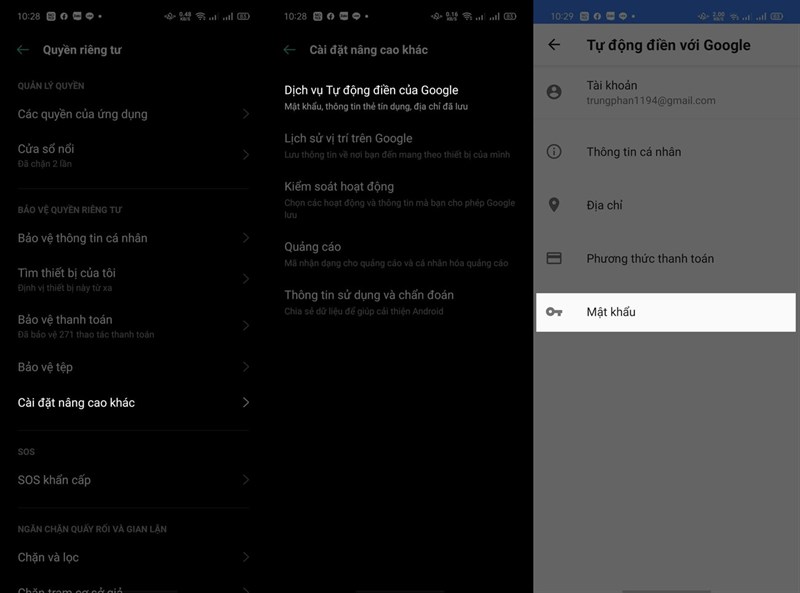Tap the location pin icon beside Địa chỉ

554,205
